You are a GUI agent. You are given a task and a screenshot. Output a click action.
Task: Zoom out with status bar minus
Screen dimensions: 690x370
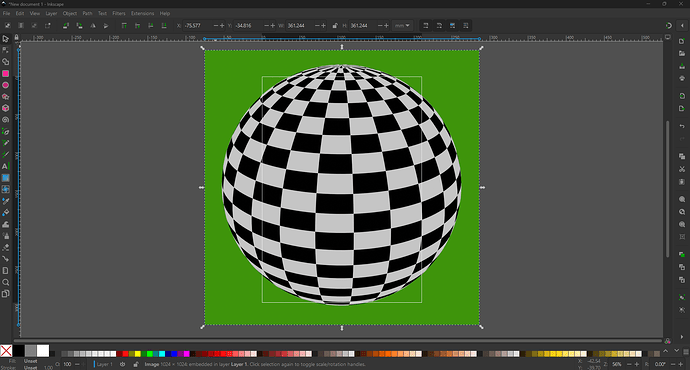pos(629,364)
